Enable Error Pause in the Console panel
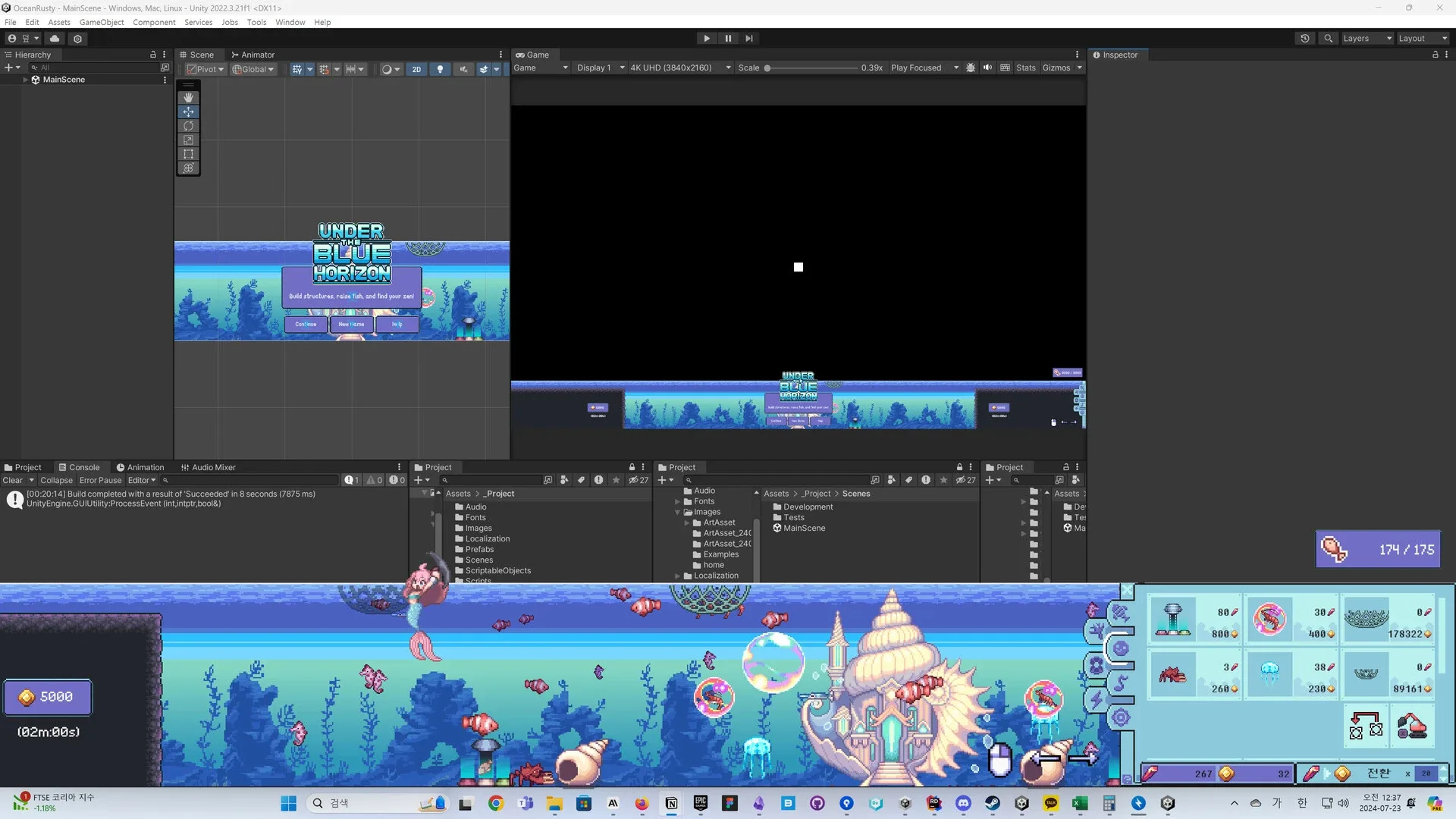The image size is (1456, 819). (x=100, y=480)
